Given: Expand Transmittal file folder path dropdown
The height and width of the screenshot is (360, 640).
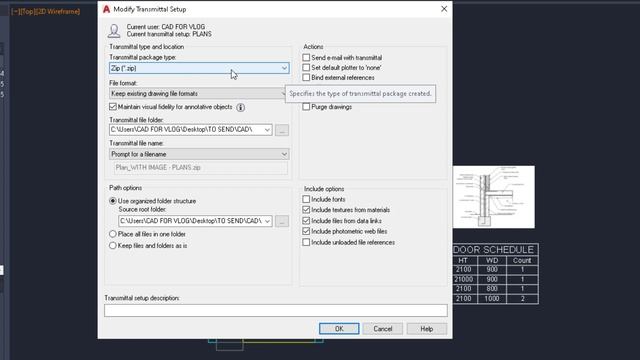Looking at the screenshot, I should pos(267,130).
